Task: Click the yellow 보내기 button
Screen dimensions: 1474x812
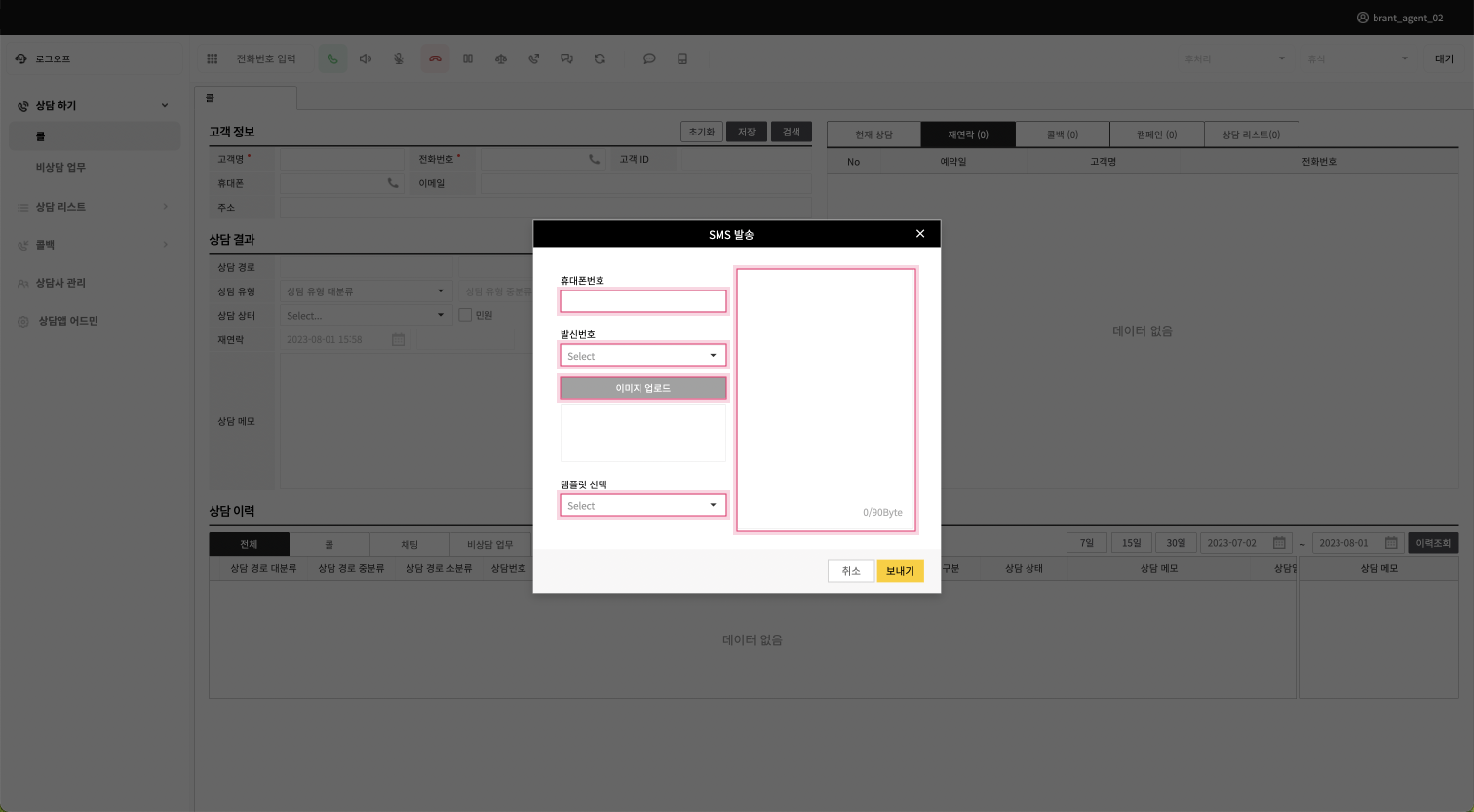Action: click(x=899, y=571)
